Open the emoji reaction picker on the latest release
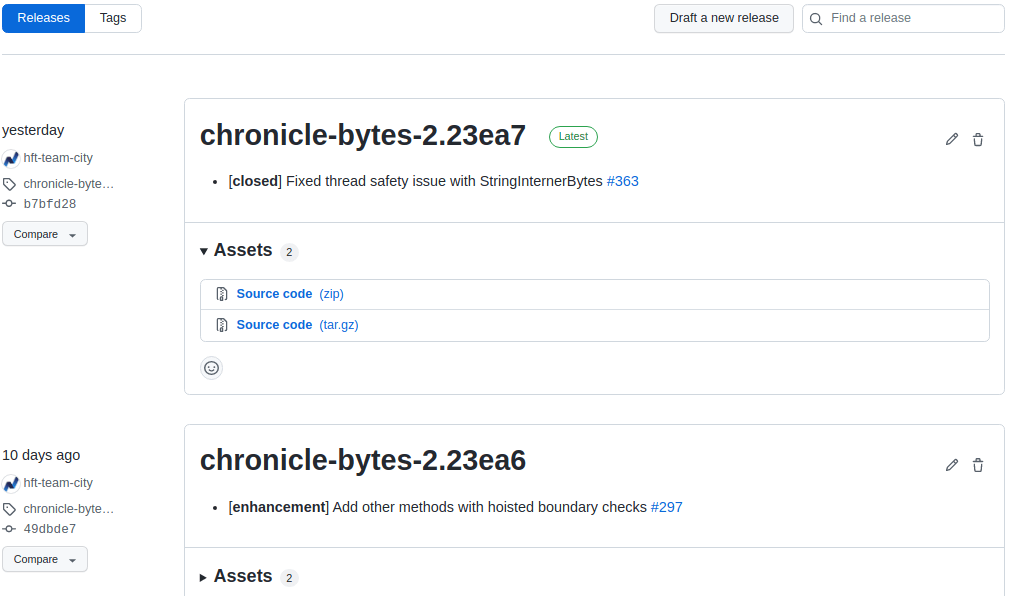The width and height of the screenshot is (1009, 596). [211, 368]
